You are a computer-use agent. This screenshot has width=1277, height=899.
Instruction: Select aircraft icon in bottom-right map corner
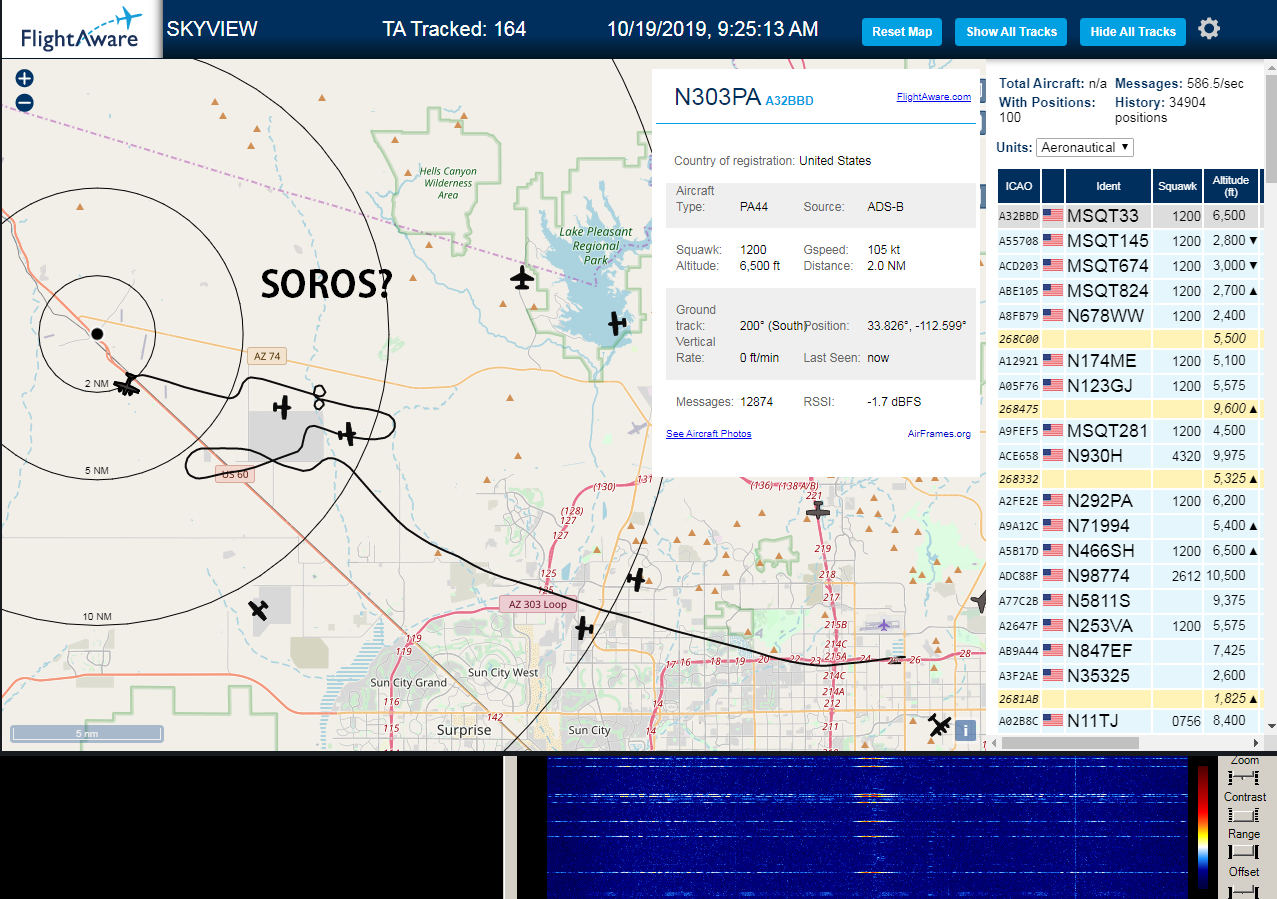[939, 726]
